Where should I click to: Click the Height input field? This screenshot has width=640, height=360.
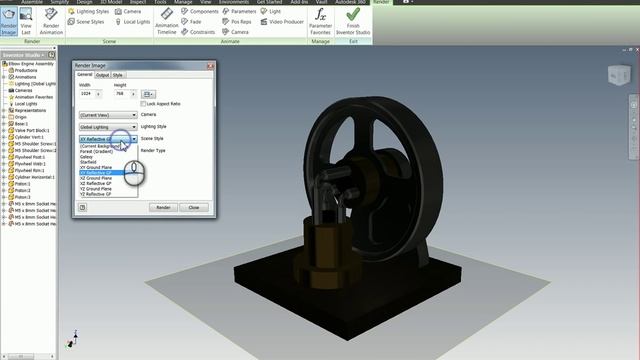click(122, 94)
